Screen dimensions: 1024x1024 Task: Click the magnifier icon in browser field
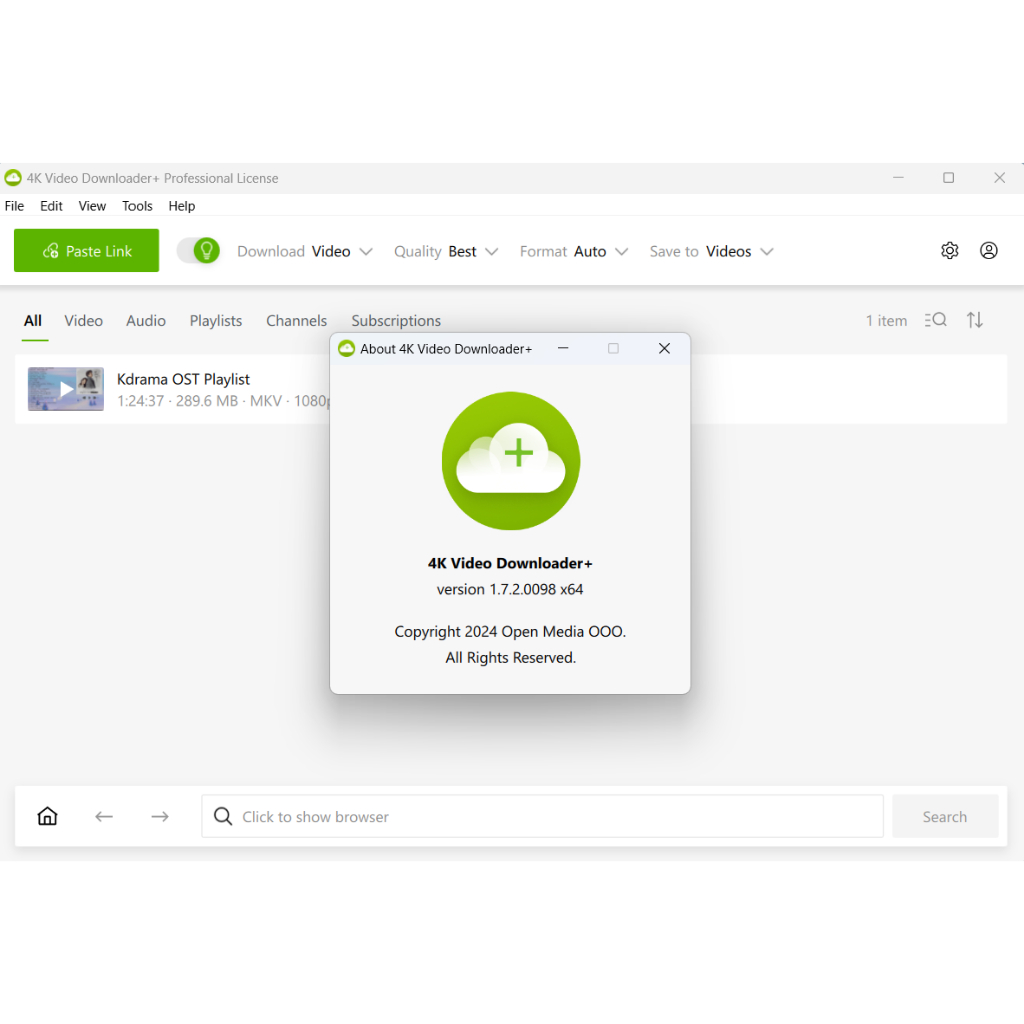pyautogui.click(x=223, y=816)
